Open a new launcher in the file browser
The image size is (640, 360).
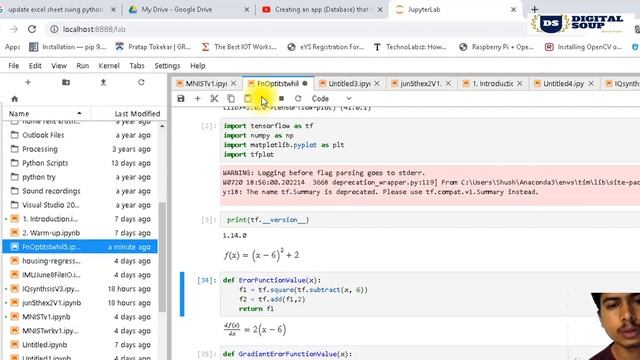(28, 82)
